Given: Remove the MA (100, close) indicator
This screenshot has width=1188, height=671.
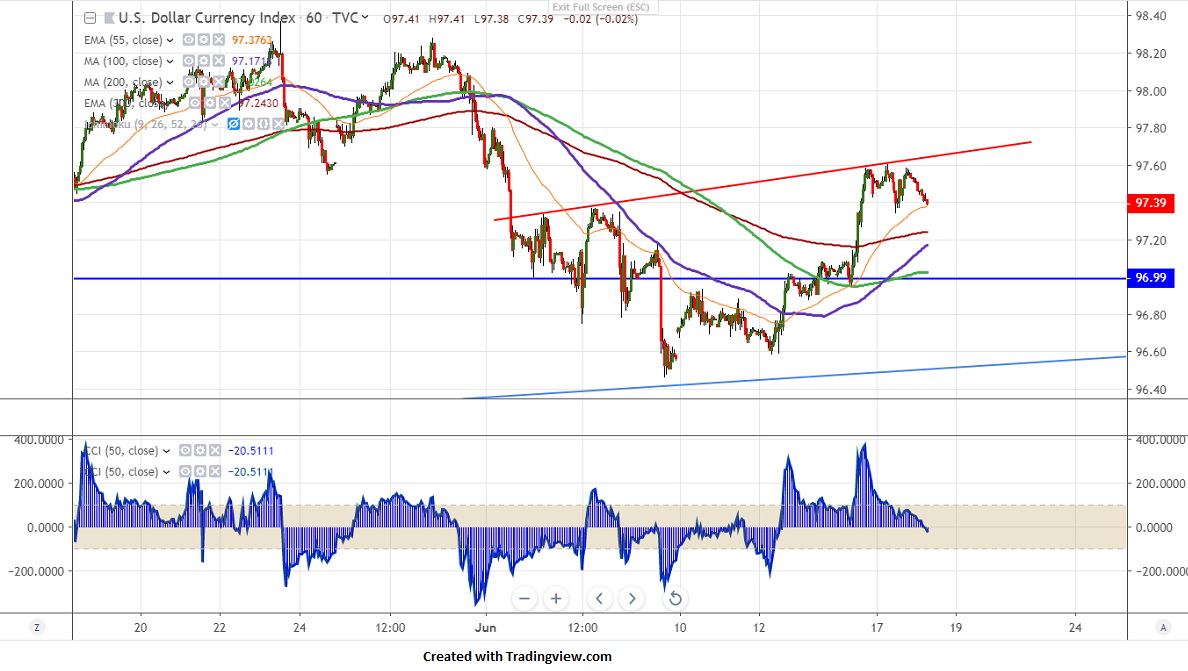Looking at the screenshot, I should coord(218,61).
